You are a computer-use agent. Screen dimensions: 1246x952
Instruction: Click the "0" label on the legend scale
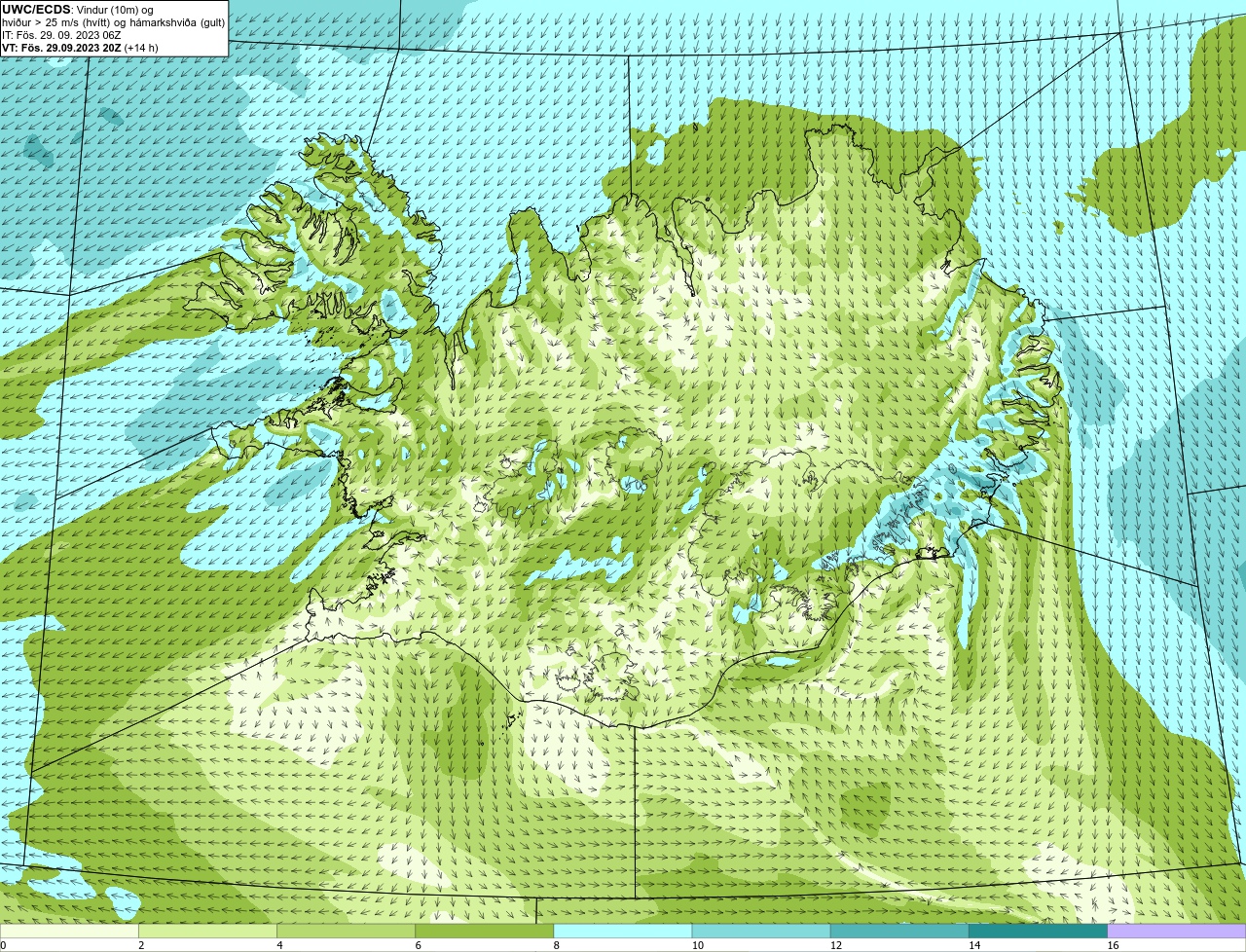pyautogui.click(x=3, y=945)
